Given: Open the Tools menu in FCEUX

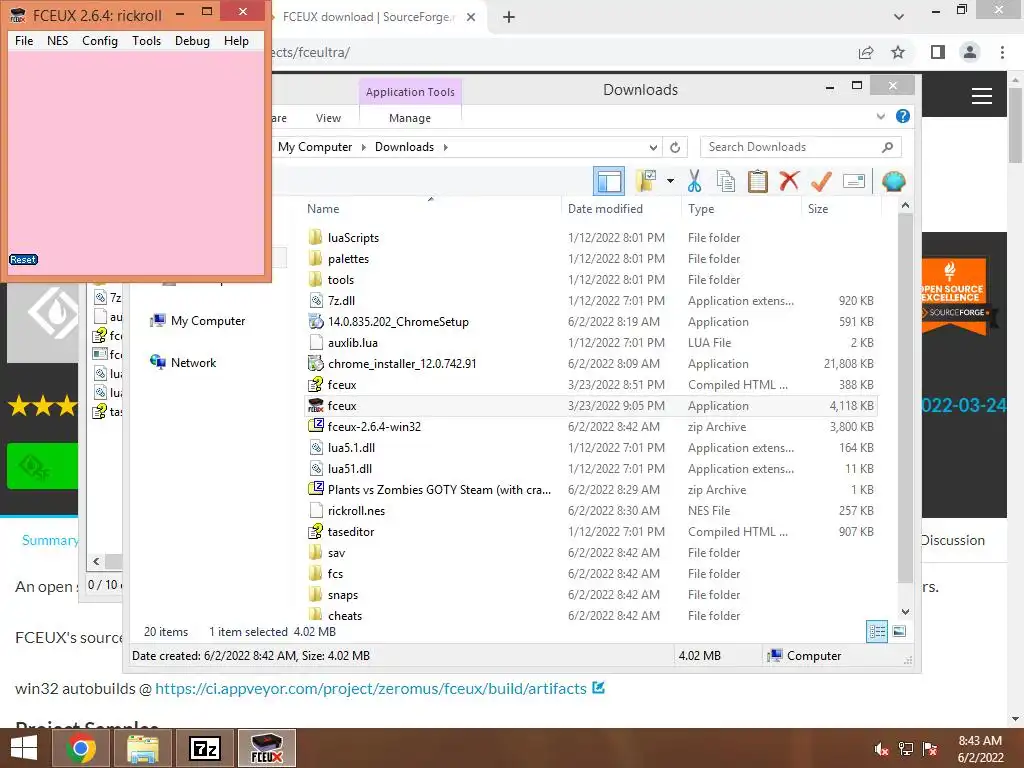Looking at the screenshot, I should click(x=146, y=40).
